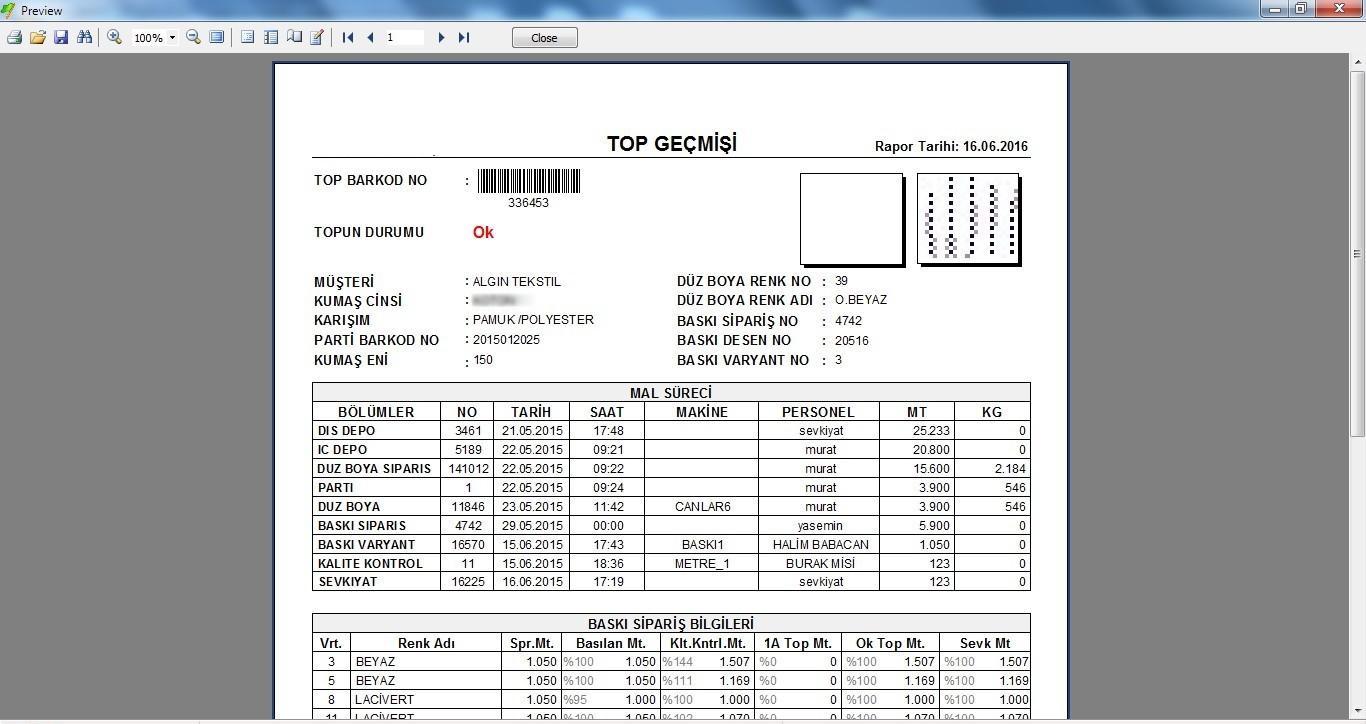The width and height of the screenshot is (1366, 724).
Task: Click the color name "O.BEYAZ"
Action: 861,300
